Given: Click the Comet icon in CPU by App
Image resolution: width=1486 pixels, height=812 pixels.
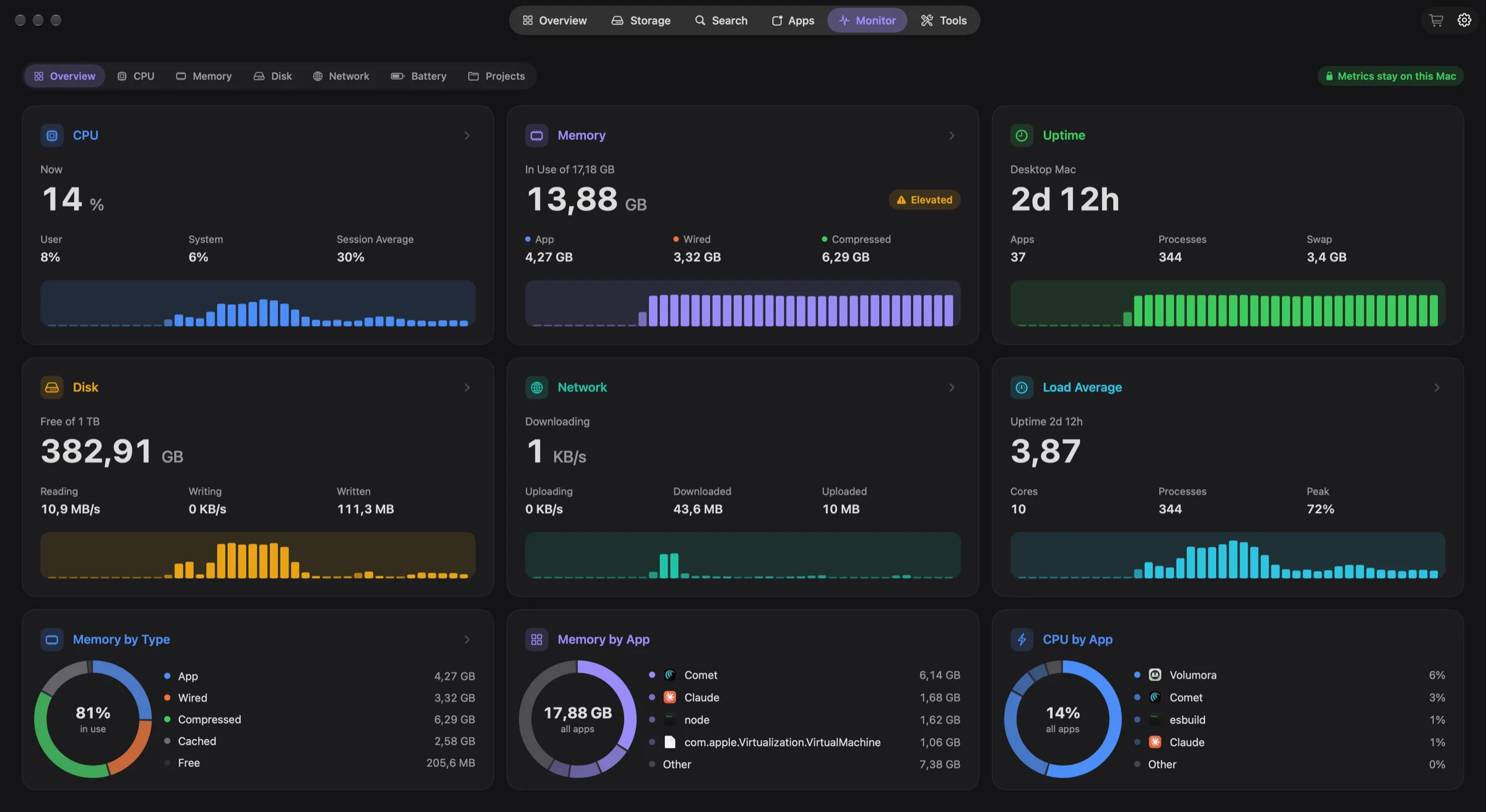Looking at the screenshot, I should (1155, 698).
